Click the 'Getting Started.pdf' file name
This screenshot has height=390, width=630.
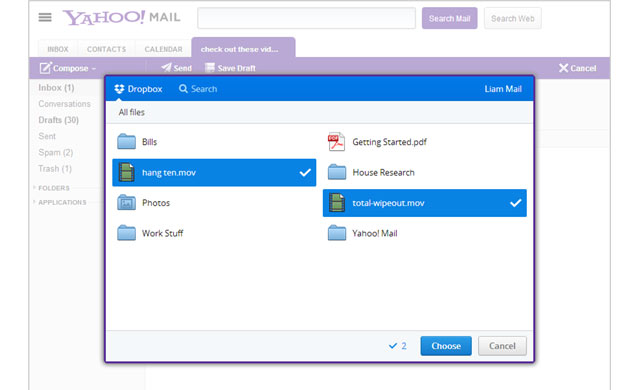tap(389, 142)
